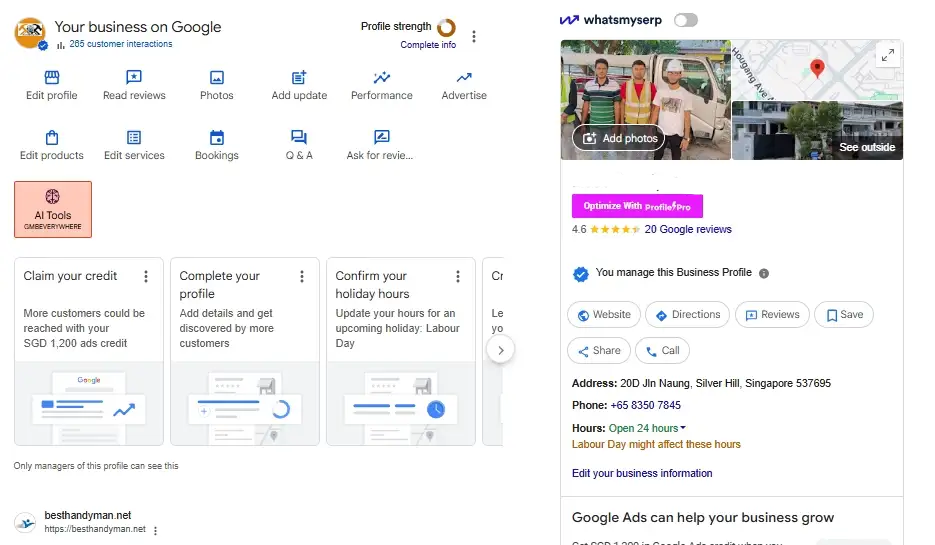
Task: Click Optimize With ProfilePro button
Action: pyautogui.click(x=637, y=206)
